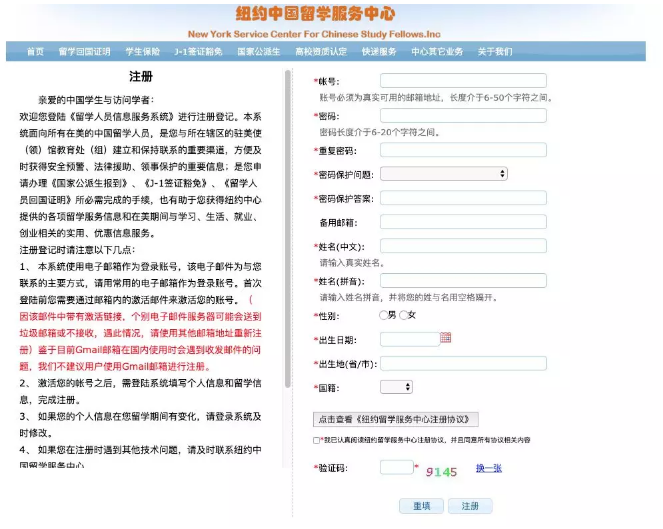
Task: Click the 注册 submit button
Action: (470, 506)
